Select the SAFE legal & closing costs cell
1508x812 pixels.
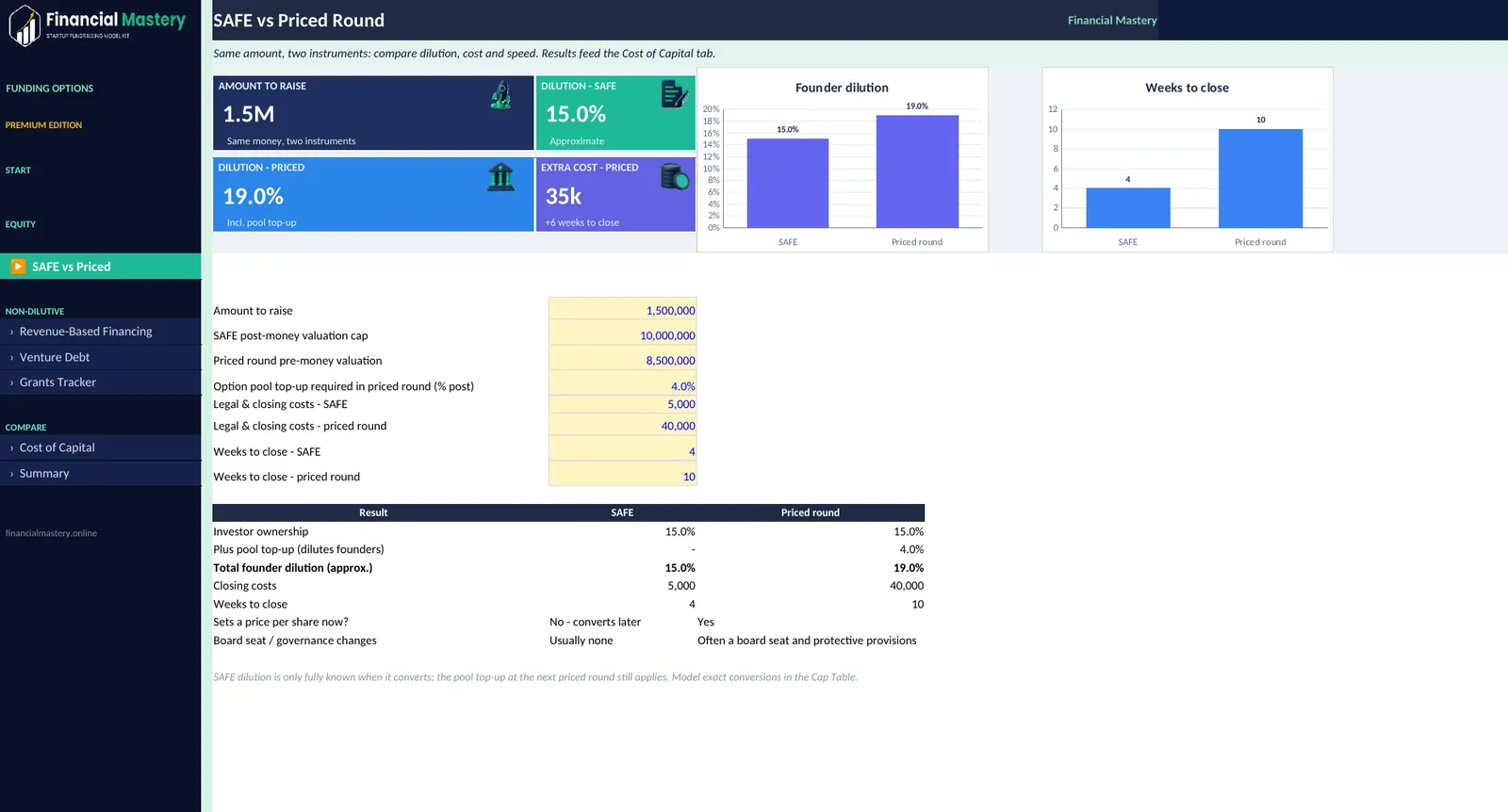[623, 404]
